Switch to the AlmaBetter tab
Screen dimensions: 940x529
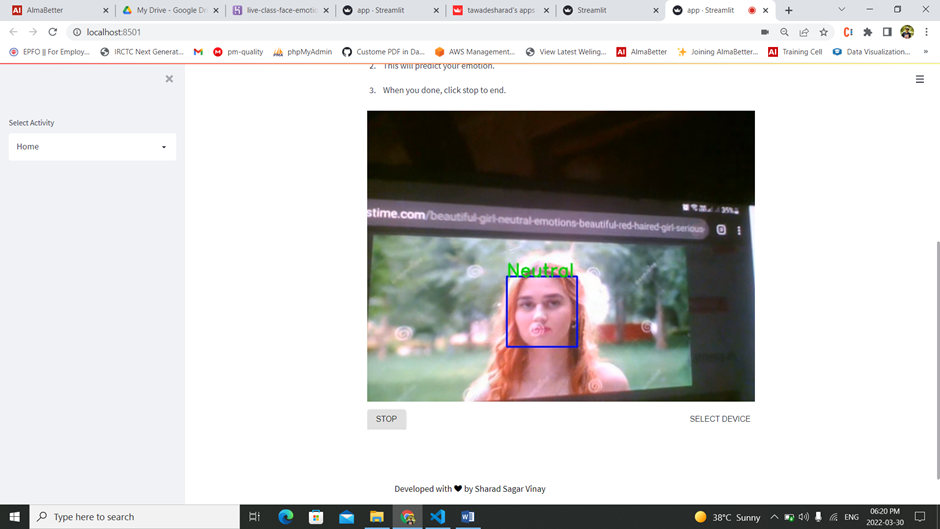click(x=59, y=10)
